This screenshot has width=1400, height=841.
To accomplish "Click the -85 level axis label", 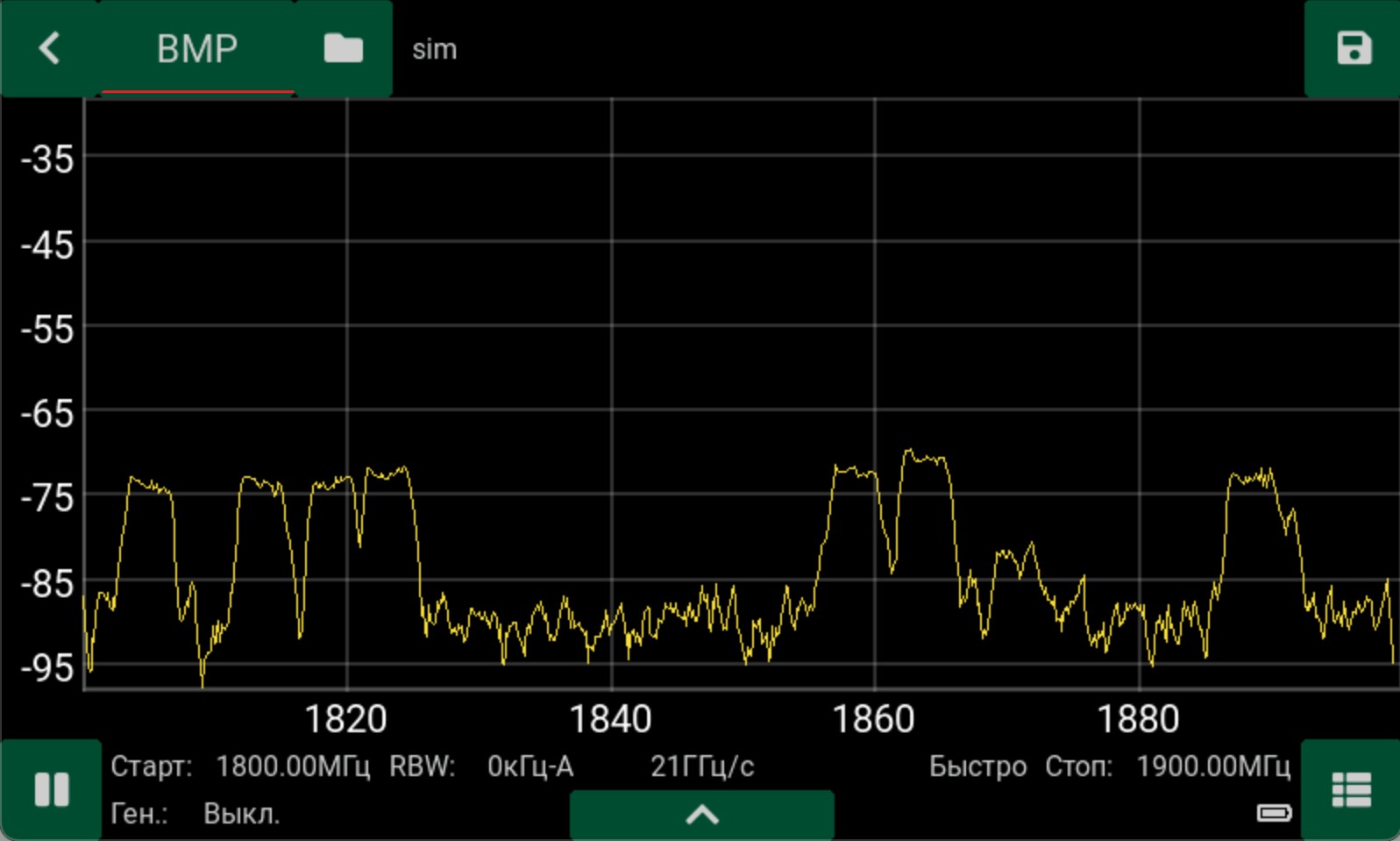I will 47,583.
